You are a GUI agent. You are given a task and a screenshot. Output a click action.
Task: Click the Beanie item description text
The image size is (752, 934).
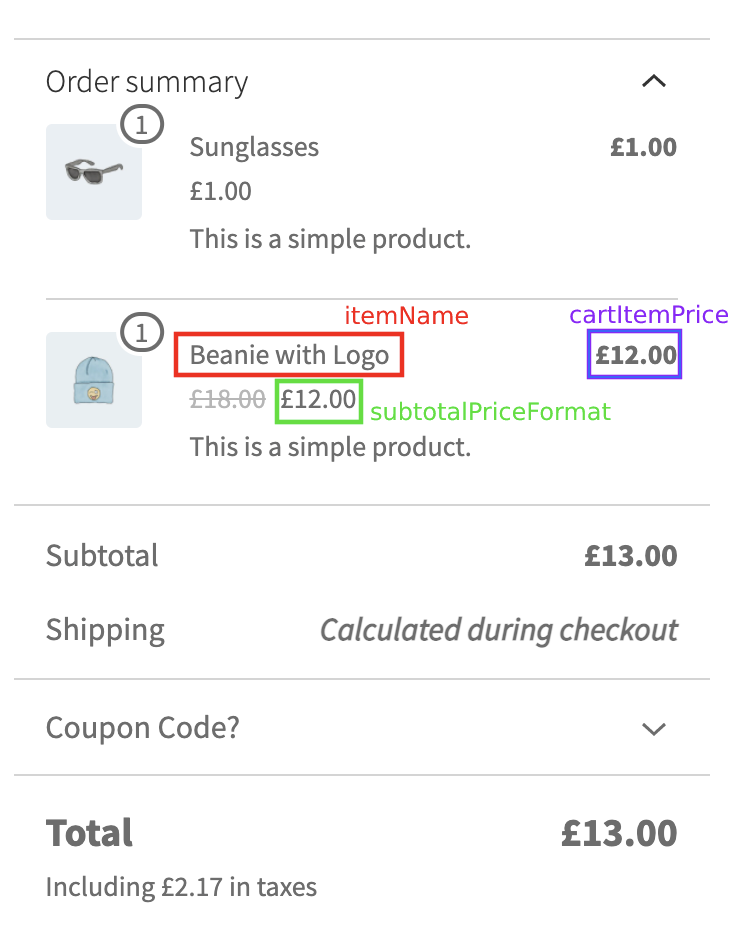330,446
